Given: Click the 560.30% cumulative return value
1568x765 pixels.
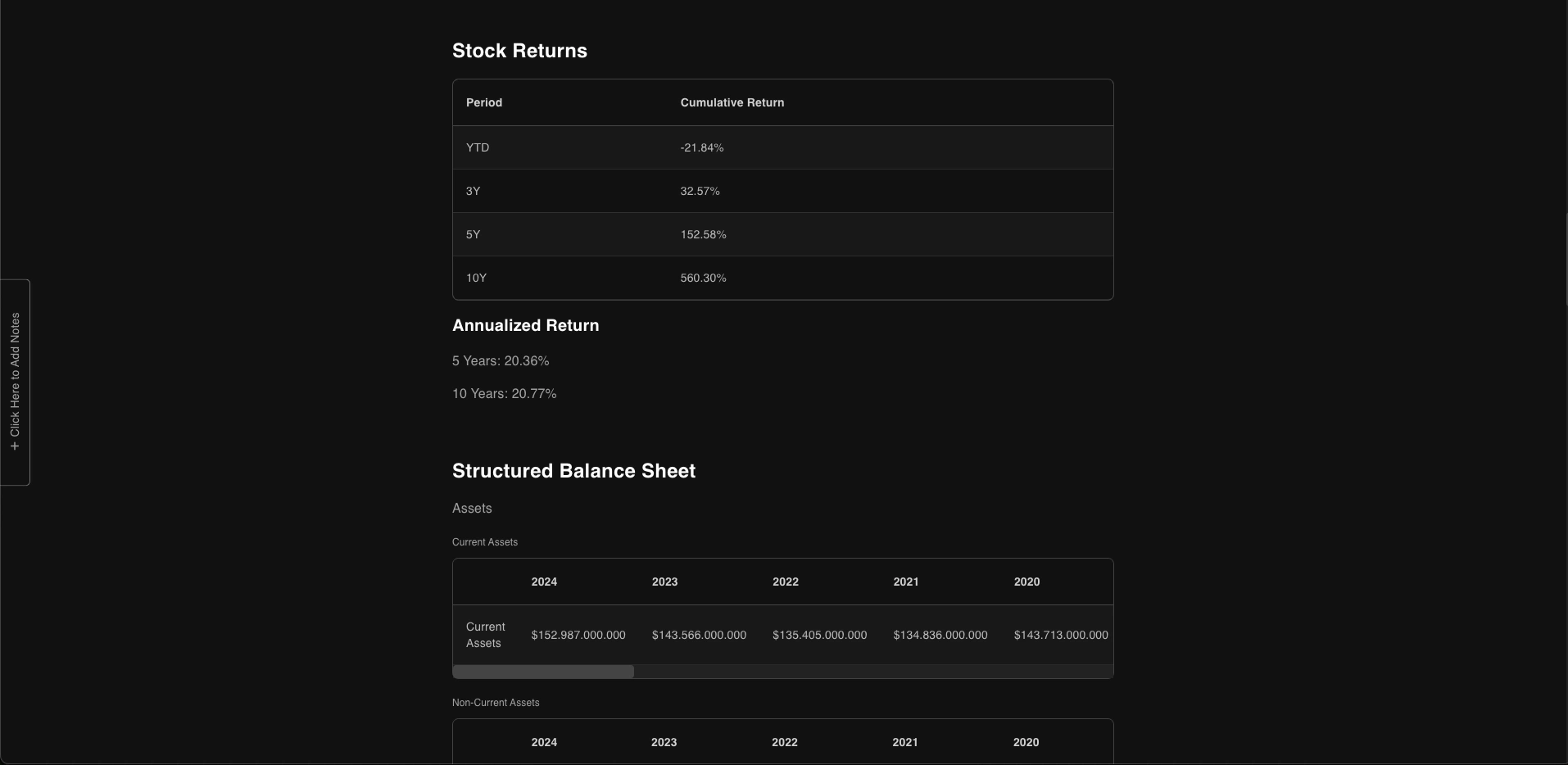Looking at the screenshot, I should [x=703, y=278].
